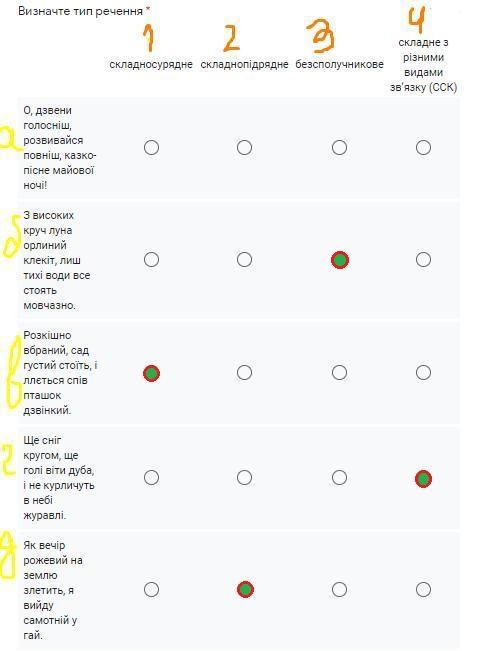Click selected безсполучникове radio in 'З високих круч' row

(340, 260)
